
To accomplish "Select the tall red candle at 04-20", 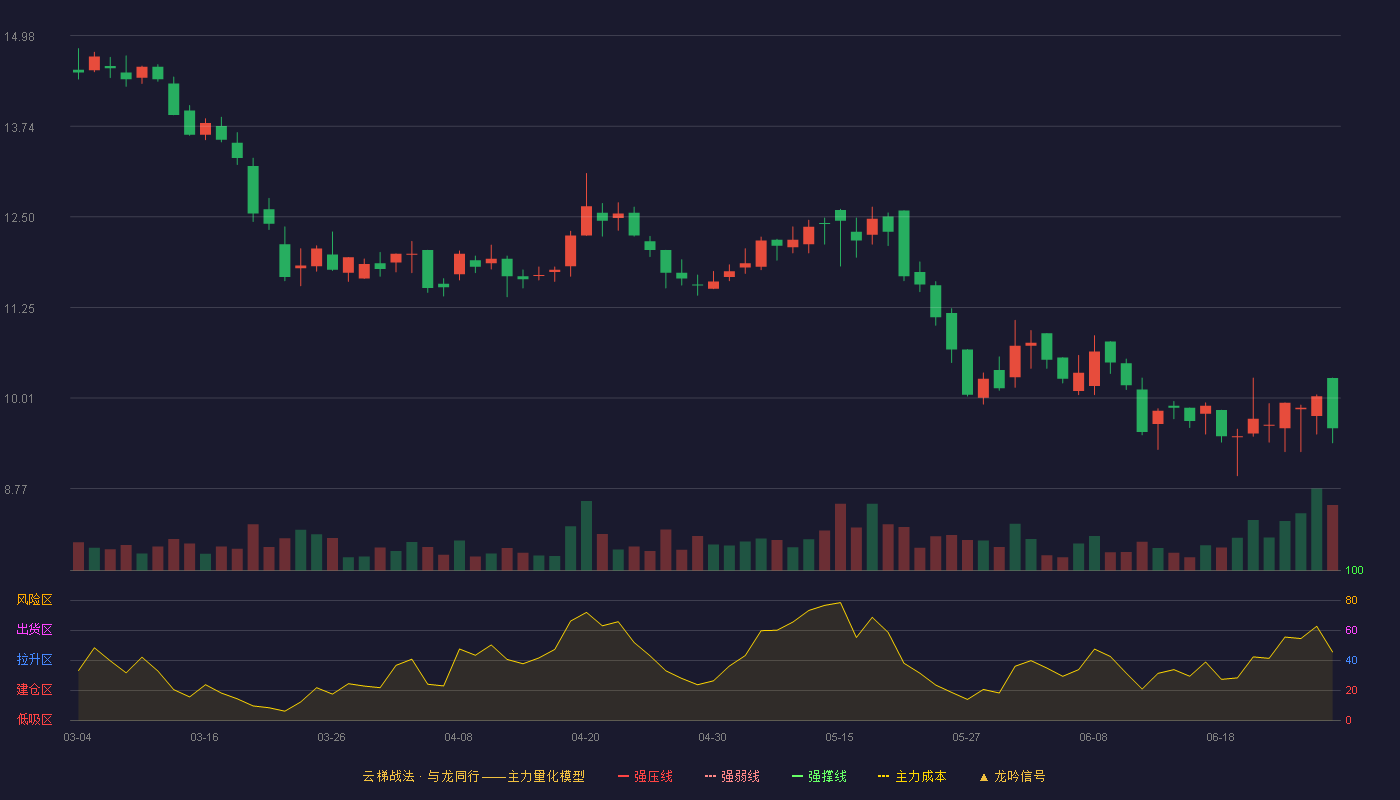I will pos(586,220).
